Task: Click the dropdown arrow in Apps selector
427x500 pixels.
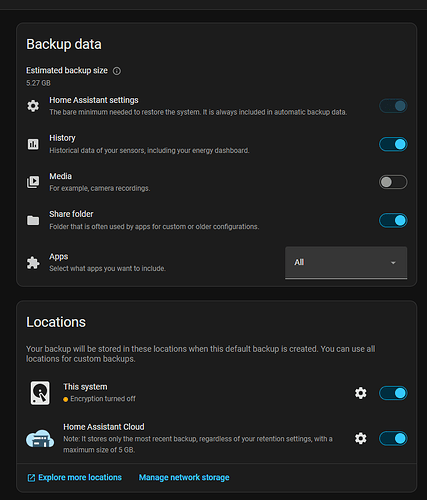Action: pyautogui.click(x=393, y=263)
